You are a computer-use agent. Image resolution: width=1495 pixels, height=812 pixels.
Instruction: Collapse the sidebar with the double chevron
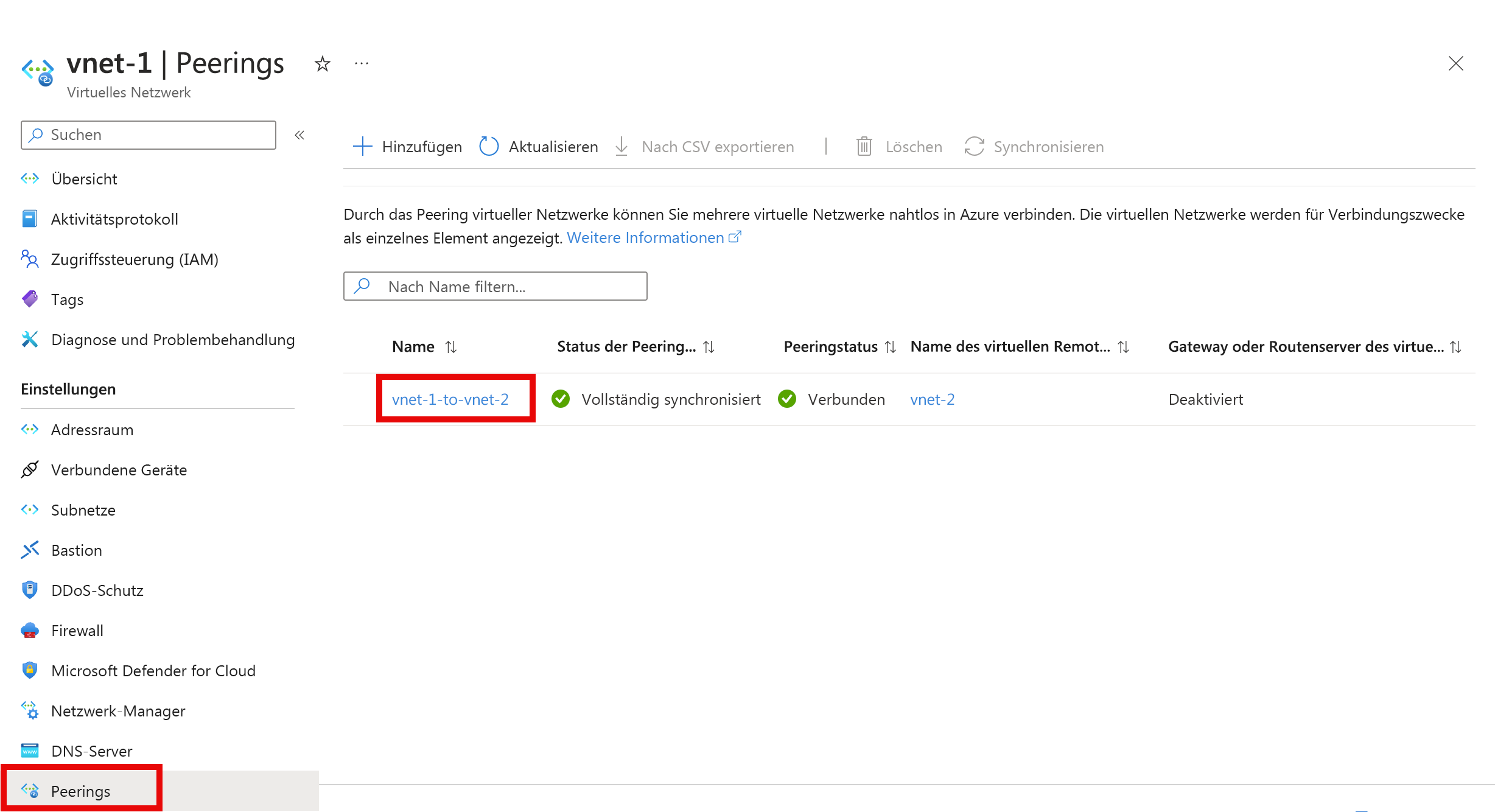pos(299,135)
